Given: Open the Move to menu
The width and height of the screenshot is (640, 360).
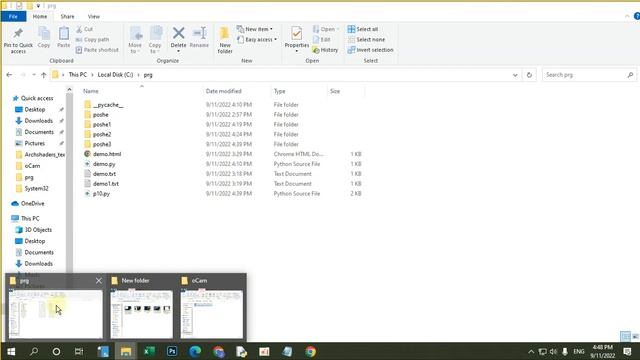Looking at the screenshot, I should click(135, 40).
